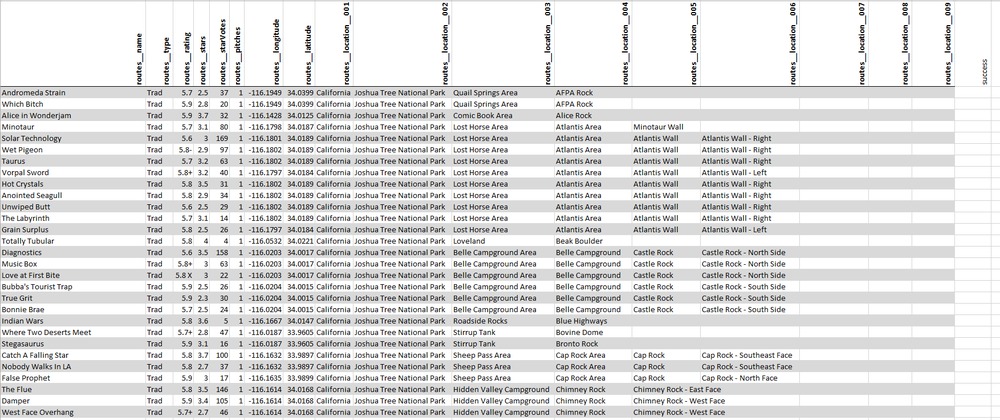Select the 169 starVotes cell
The width and height of the screenshot is (1000, 420).
click(221, 139)
